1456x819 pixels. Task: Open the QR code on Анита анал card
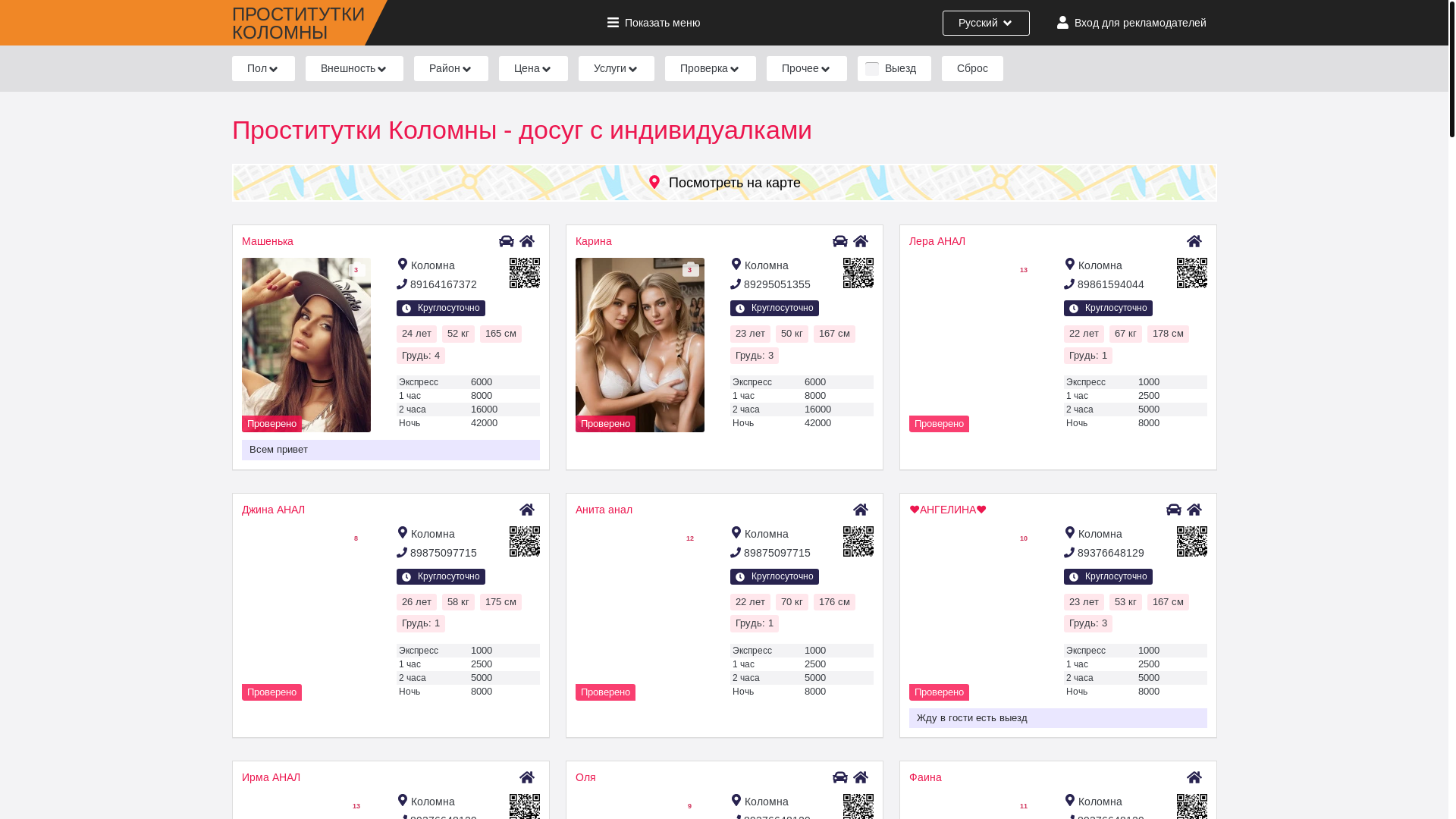(858, 541)
